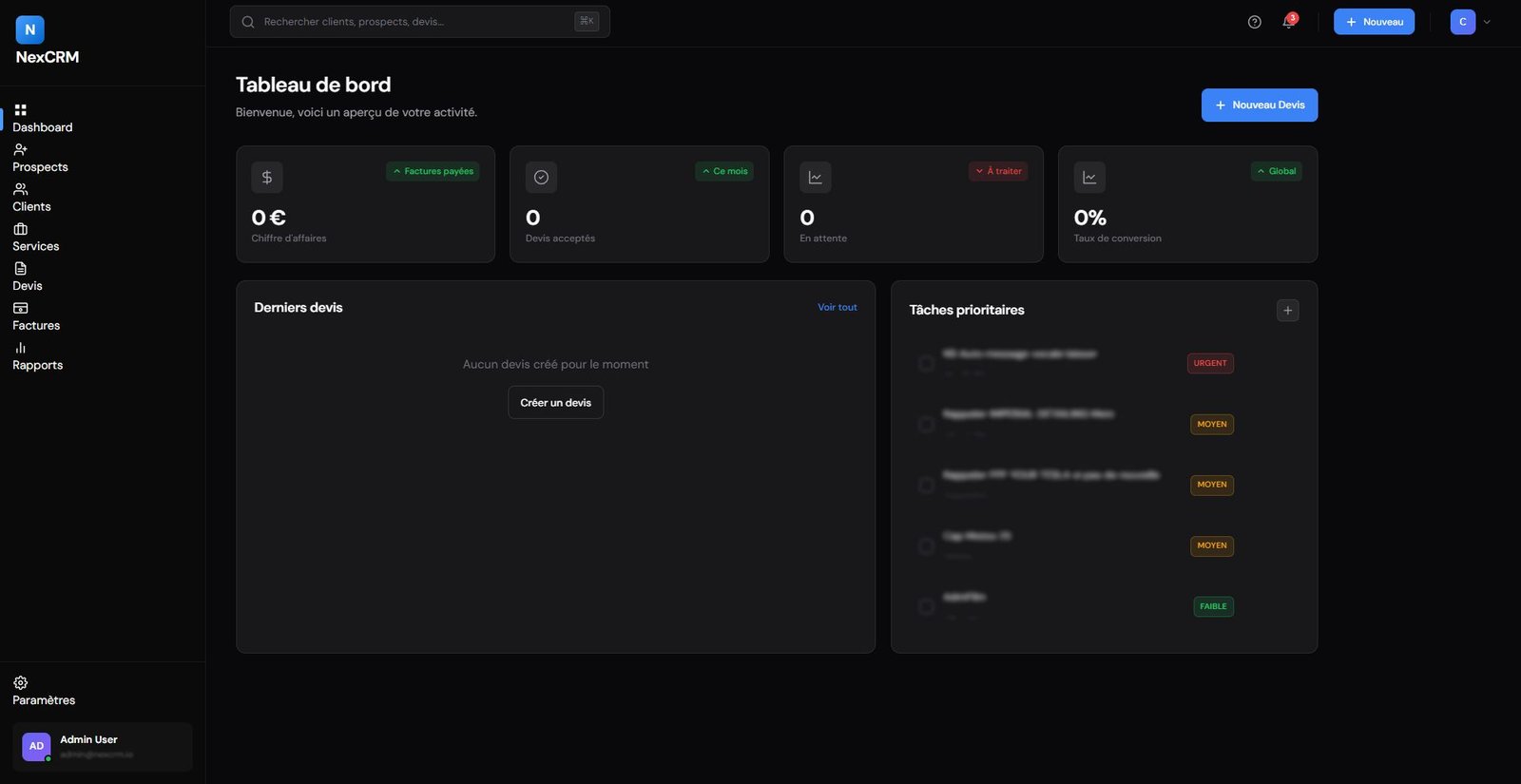The height and width of the screenshot is (784, 1521).
Task: Click the NexCRM logo icon
Action: point(30,29)
